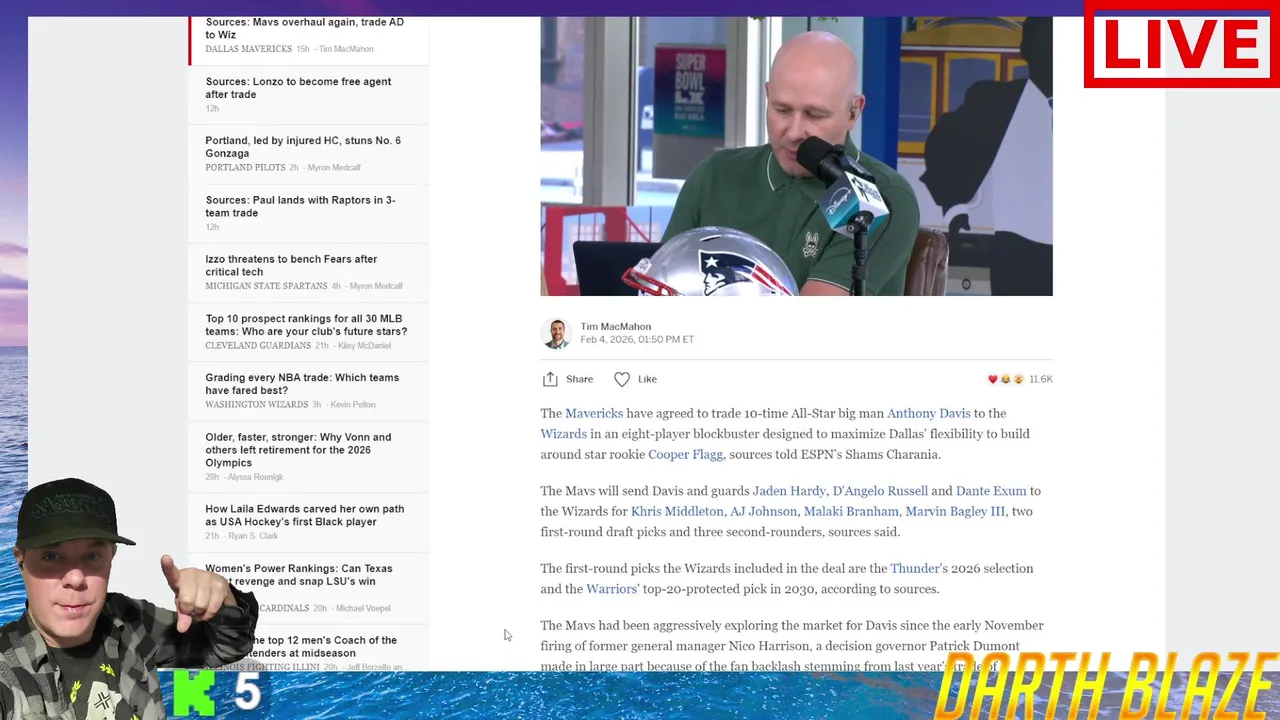
Task: Open 'How Laila Edwards carved her own path' headline
Action: coord(304,515)
